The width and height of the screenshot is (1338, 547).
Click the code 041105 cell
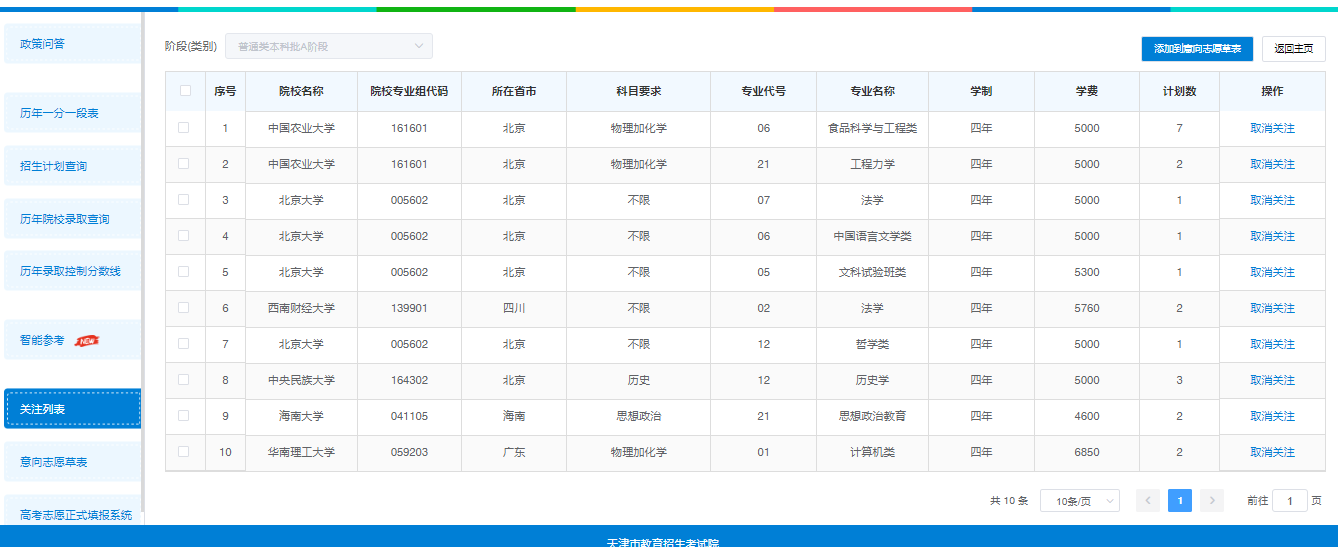pos(409,416)
